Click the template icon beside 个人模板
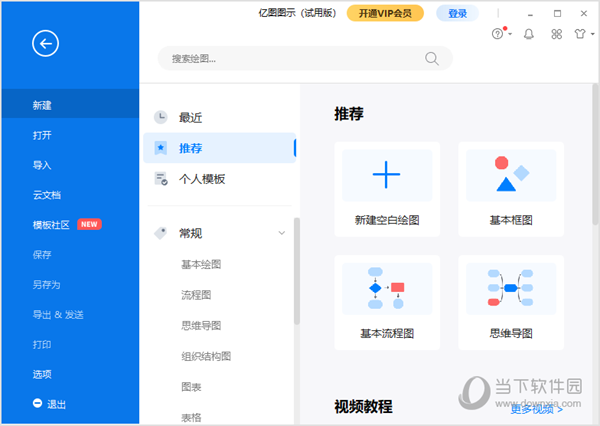The image size is (600, 426). pos(161,179)
